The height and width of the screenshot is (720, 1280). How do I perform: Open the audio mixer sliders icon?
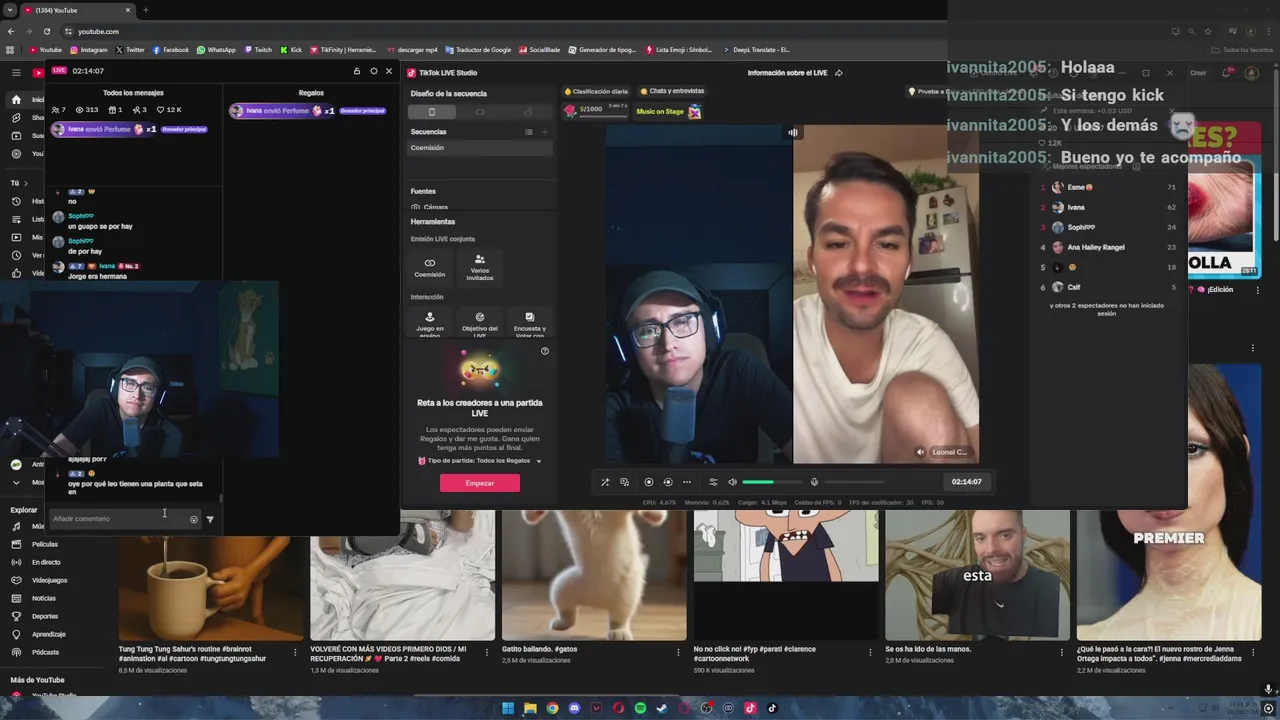713,482
